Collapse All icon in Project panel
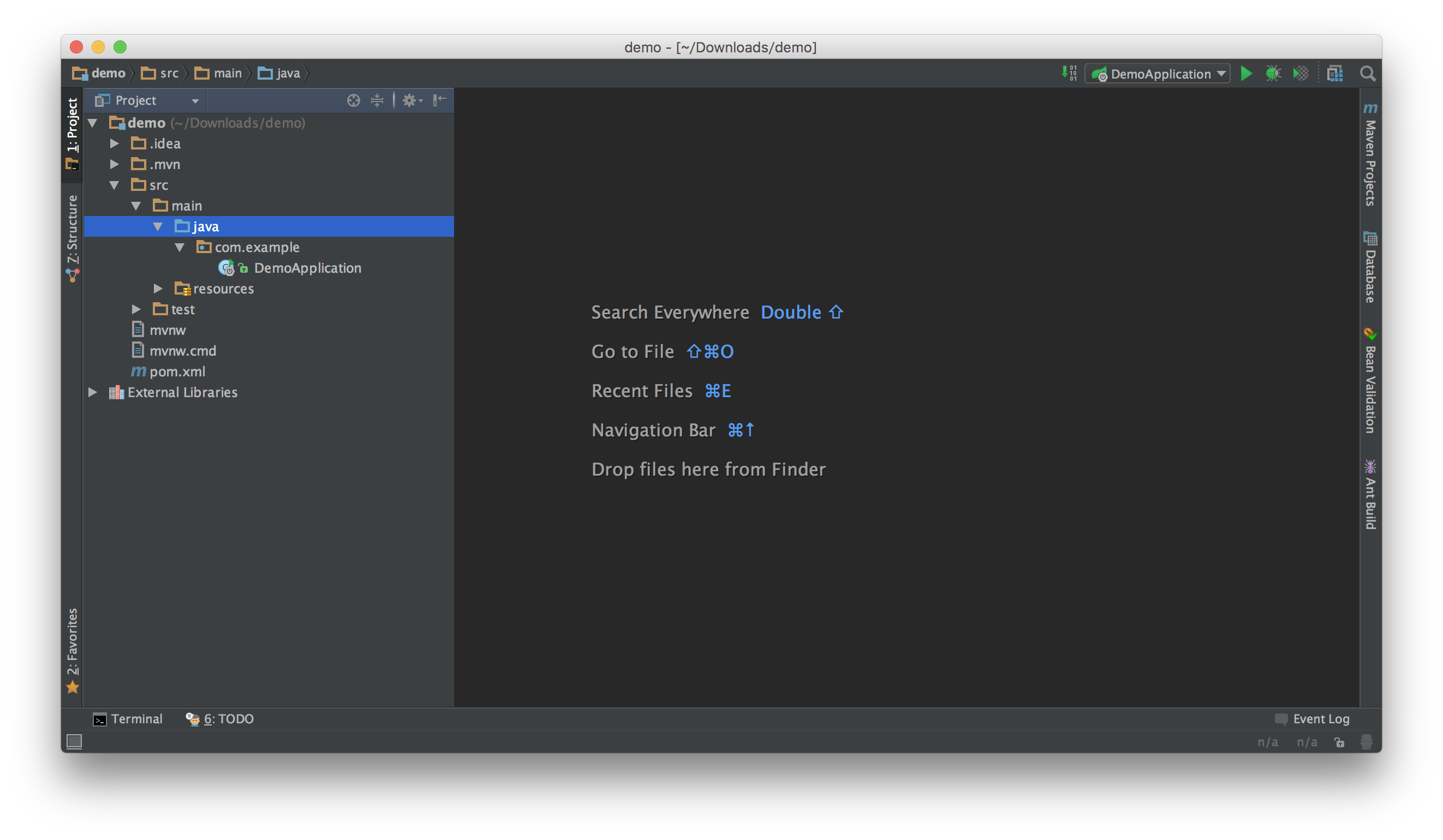This screenshot has width=1443, height=840. [377, 101]
